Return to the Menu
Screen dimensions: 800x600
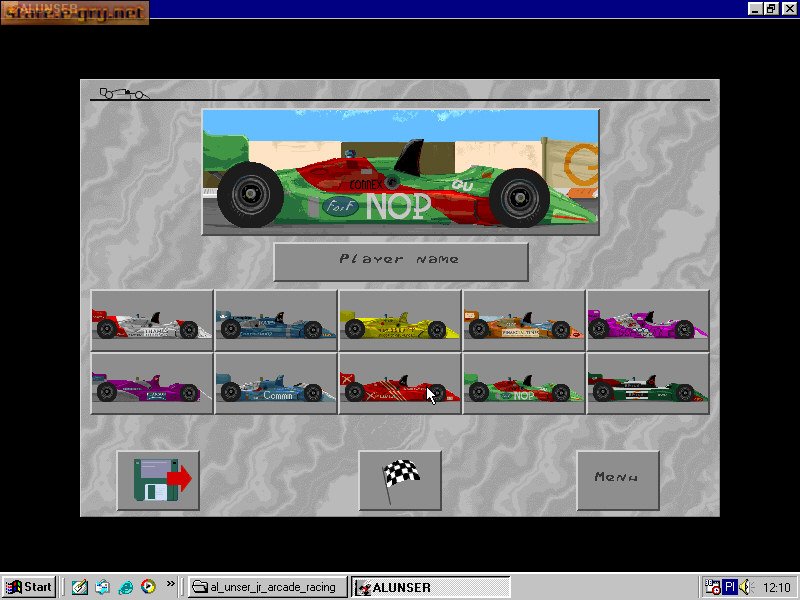[618, 480]
